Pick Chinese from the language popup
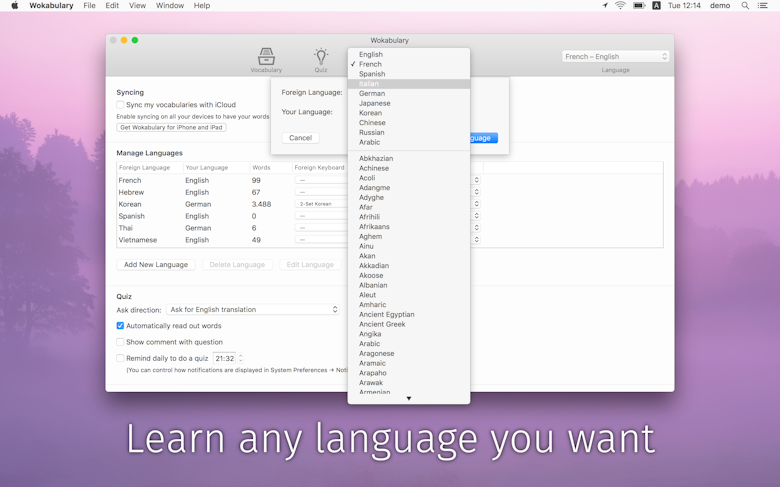Viewport: 780px width, 487px height. pos(409,122)
